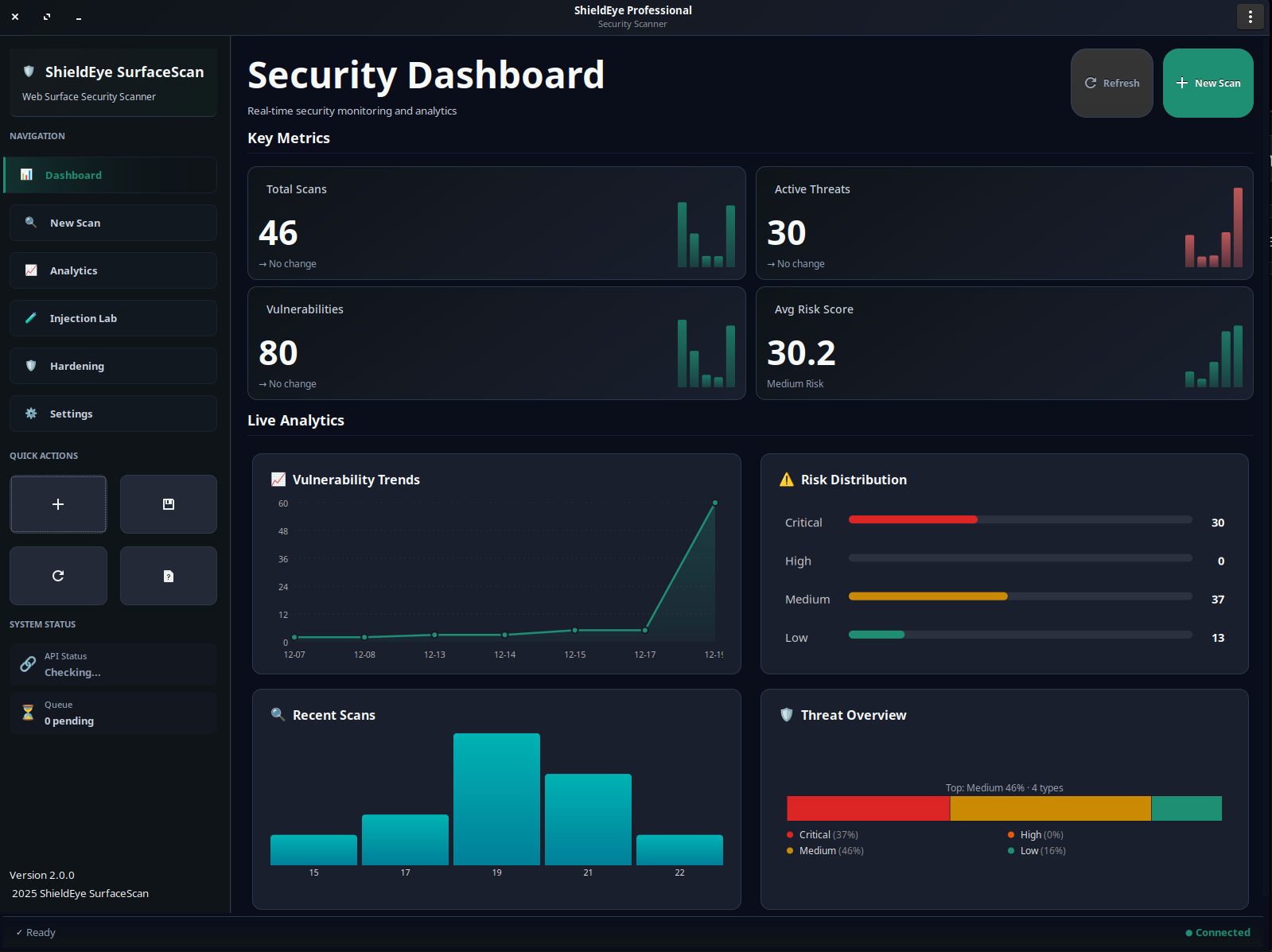
Task: Click the Medium risk progress bar
Action: pos(1021,596)
